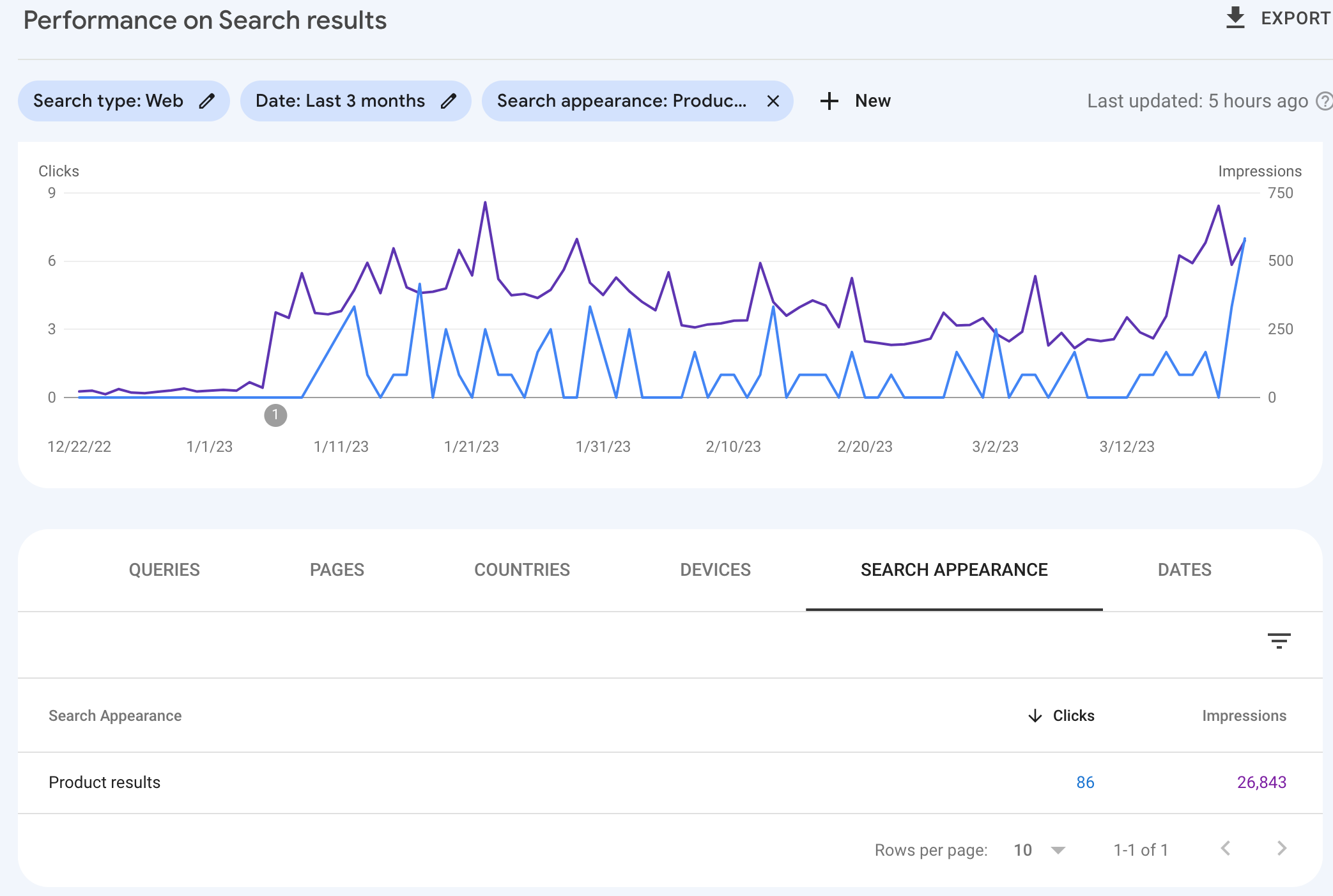Screen dimensions: 1333x896
Task: Click the EXPORT button label
Action: (x=1295, y=19)
